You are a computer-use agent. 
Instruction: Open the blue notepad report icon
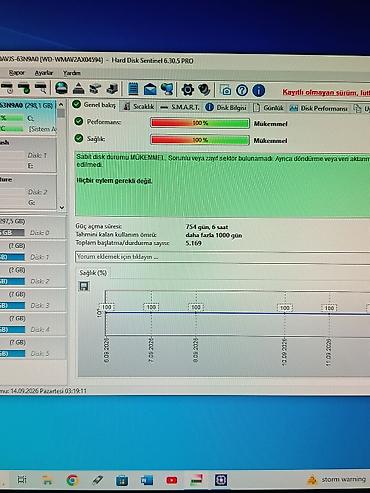(133, 89)
